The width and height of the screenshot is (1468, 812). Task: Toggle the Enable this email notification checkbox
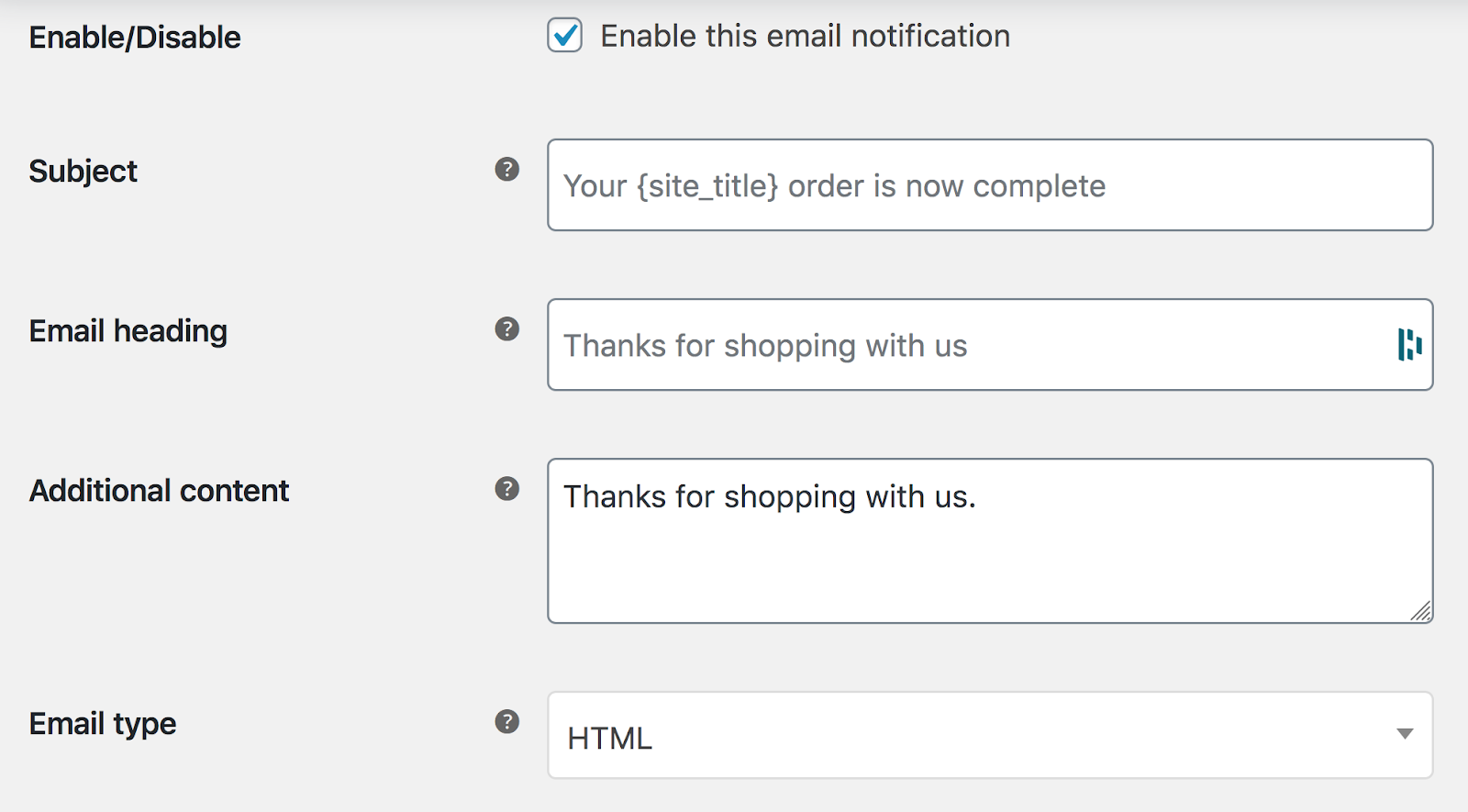coord(564,36)
